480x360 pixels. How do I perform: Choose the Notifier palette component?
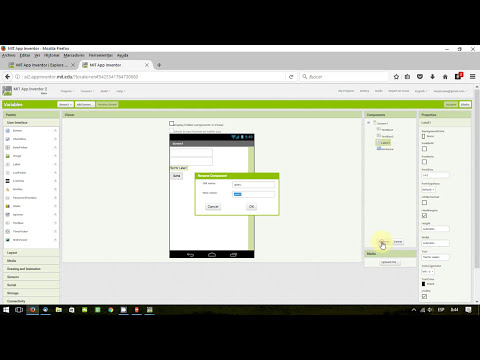[18, 189]
